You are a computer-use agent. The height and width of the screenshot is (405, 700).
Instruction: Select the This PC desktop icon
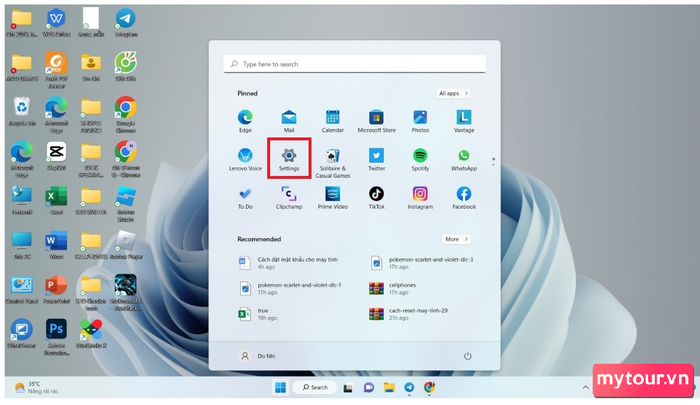click(21, 245)
